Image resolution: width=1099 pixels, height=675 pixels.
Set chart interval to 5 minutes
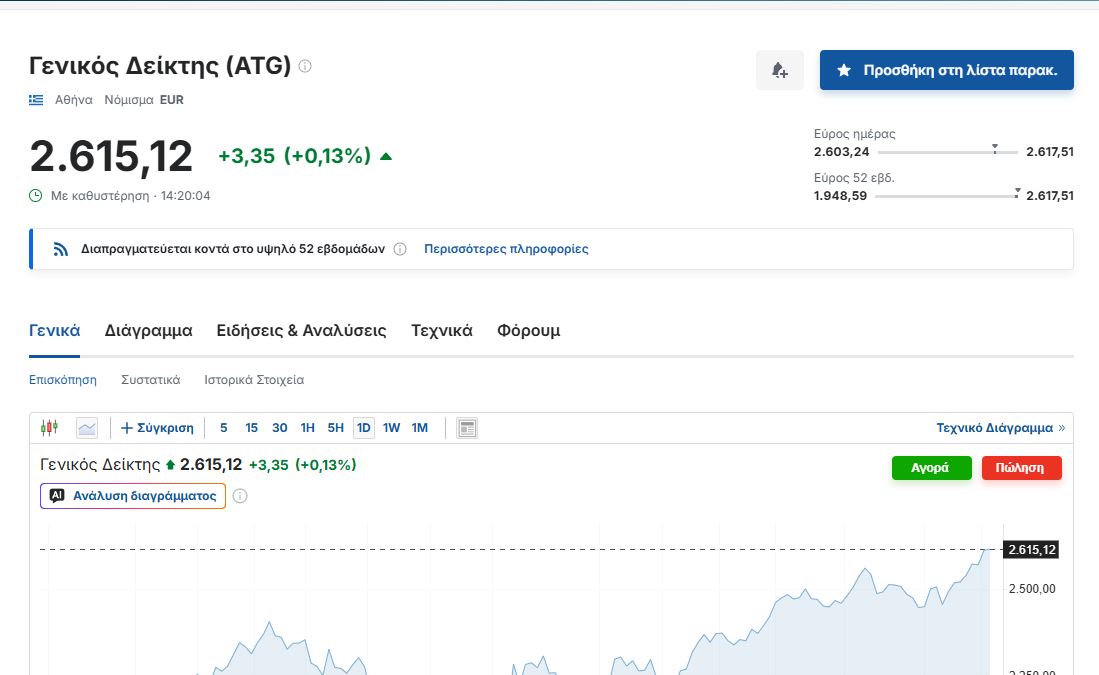click(x=224, y=428)
